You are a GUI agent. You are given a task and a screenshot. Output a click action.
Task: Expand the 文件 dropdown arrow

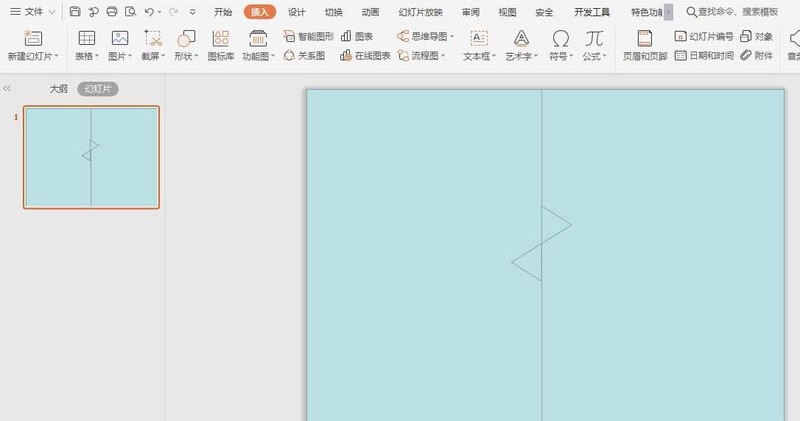(52, 12)
